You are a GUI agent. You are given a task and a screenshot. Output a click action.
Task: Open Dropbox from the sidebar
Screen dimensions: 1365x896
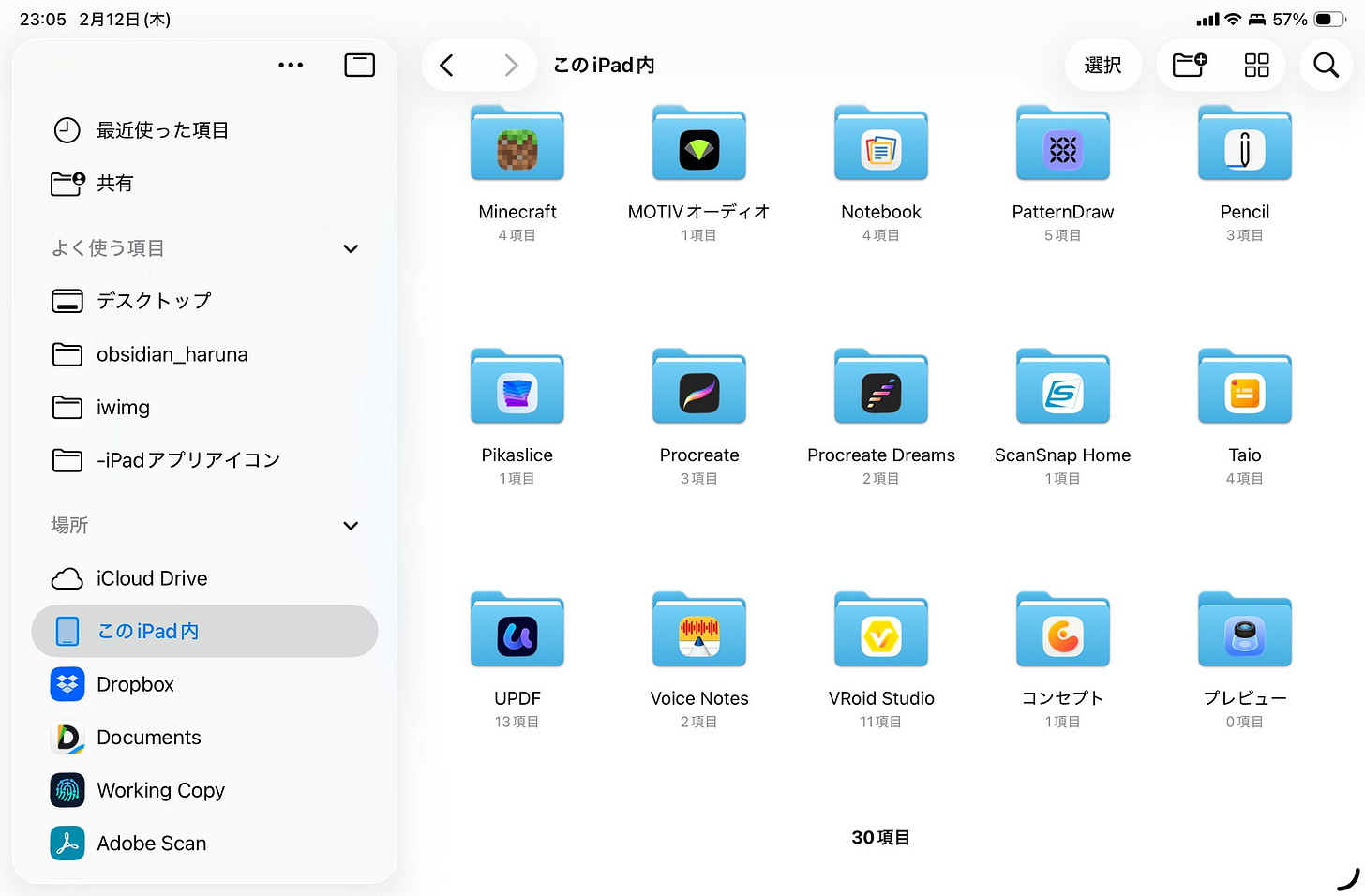[x=135, y=684]
